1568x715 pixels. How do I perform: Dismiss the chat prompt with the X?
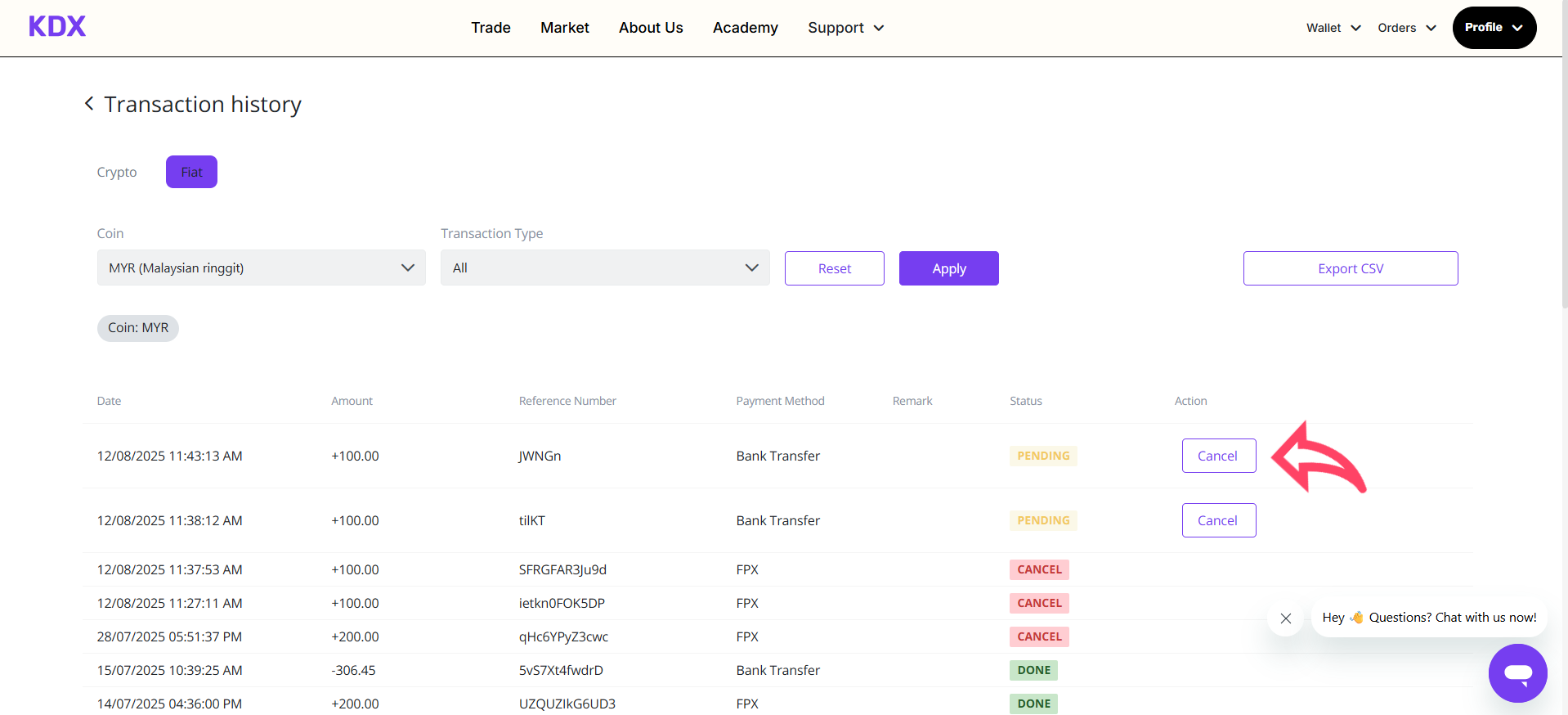coord(1285,618)
